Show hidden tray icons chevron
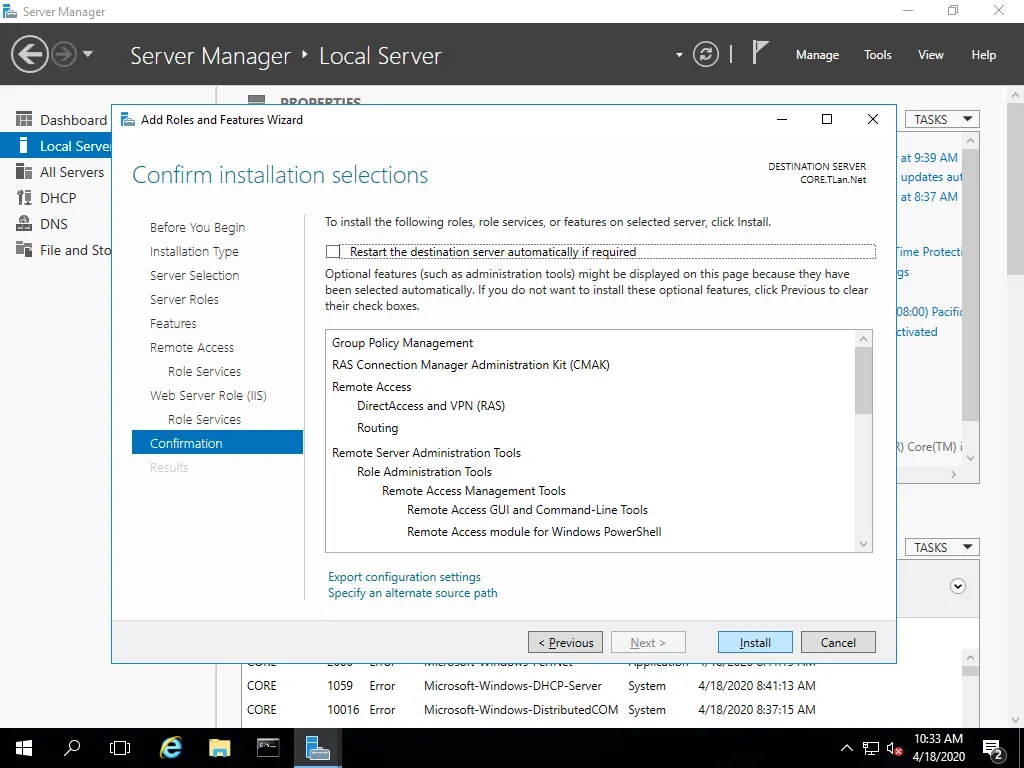The image size is (1024, 768). [x=846, y=748]
